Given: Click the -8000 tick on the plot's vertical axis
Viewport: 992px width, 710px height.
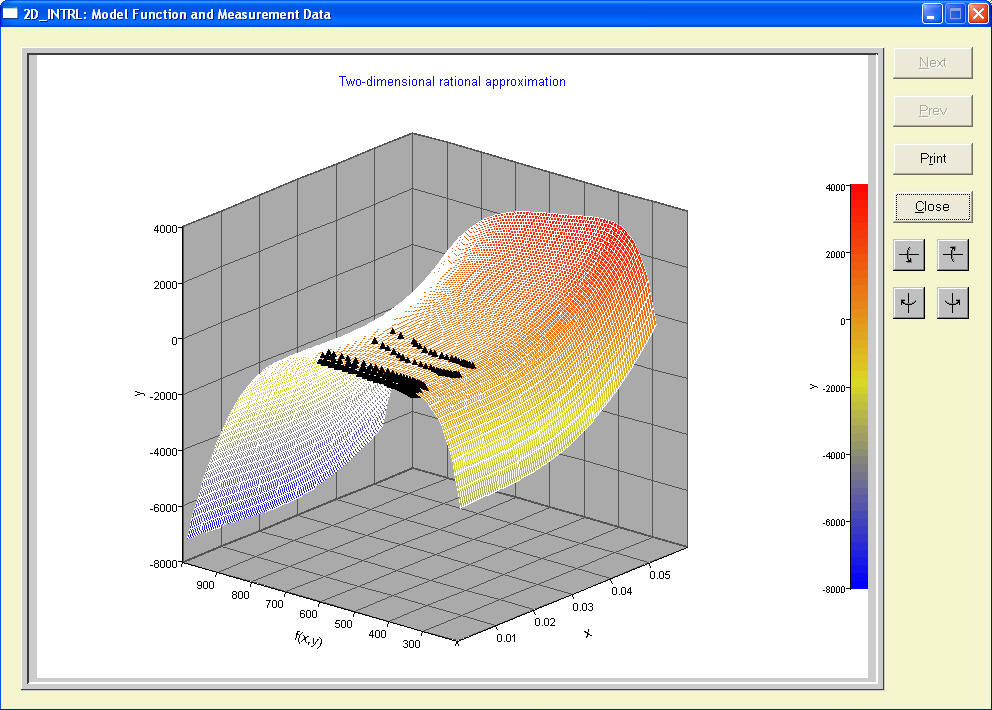Looking at the screenshot, I should (x=163, y=564).
